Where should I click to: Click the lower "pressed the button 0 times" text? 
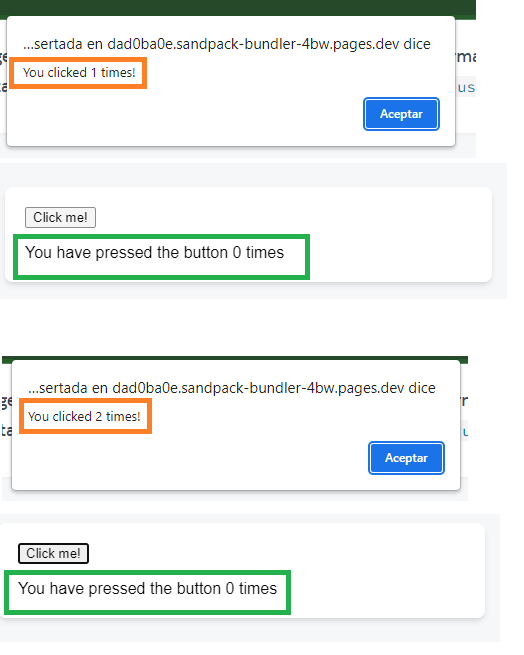pos(148,588)
